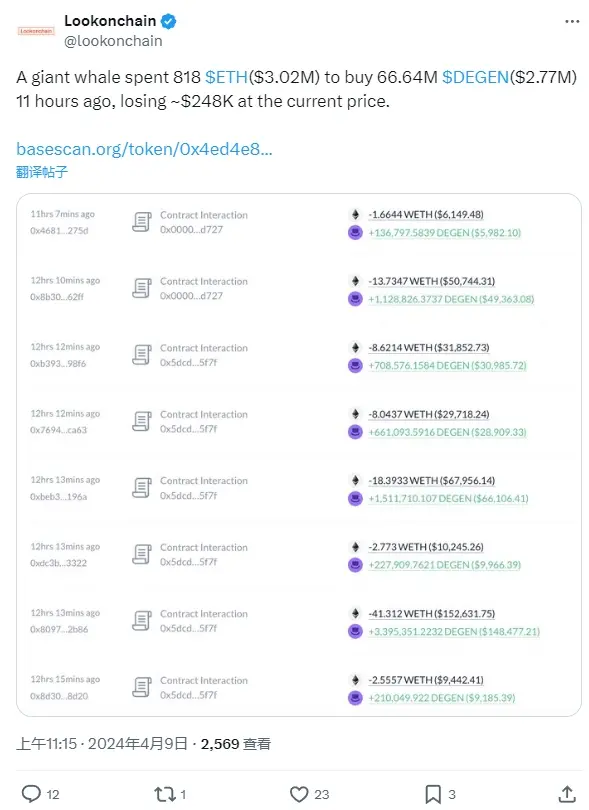Screen dimensions: 589x810
Task: Click the contract document icon in first row
Action: coord(142,222)
